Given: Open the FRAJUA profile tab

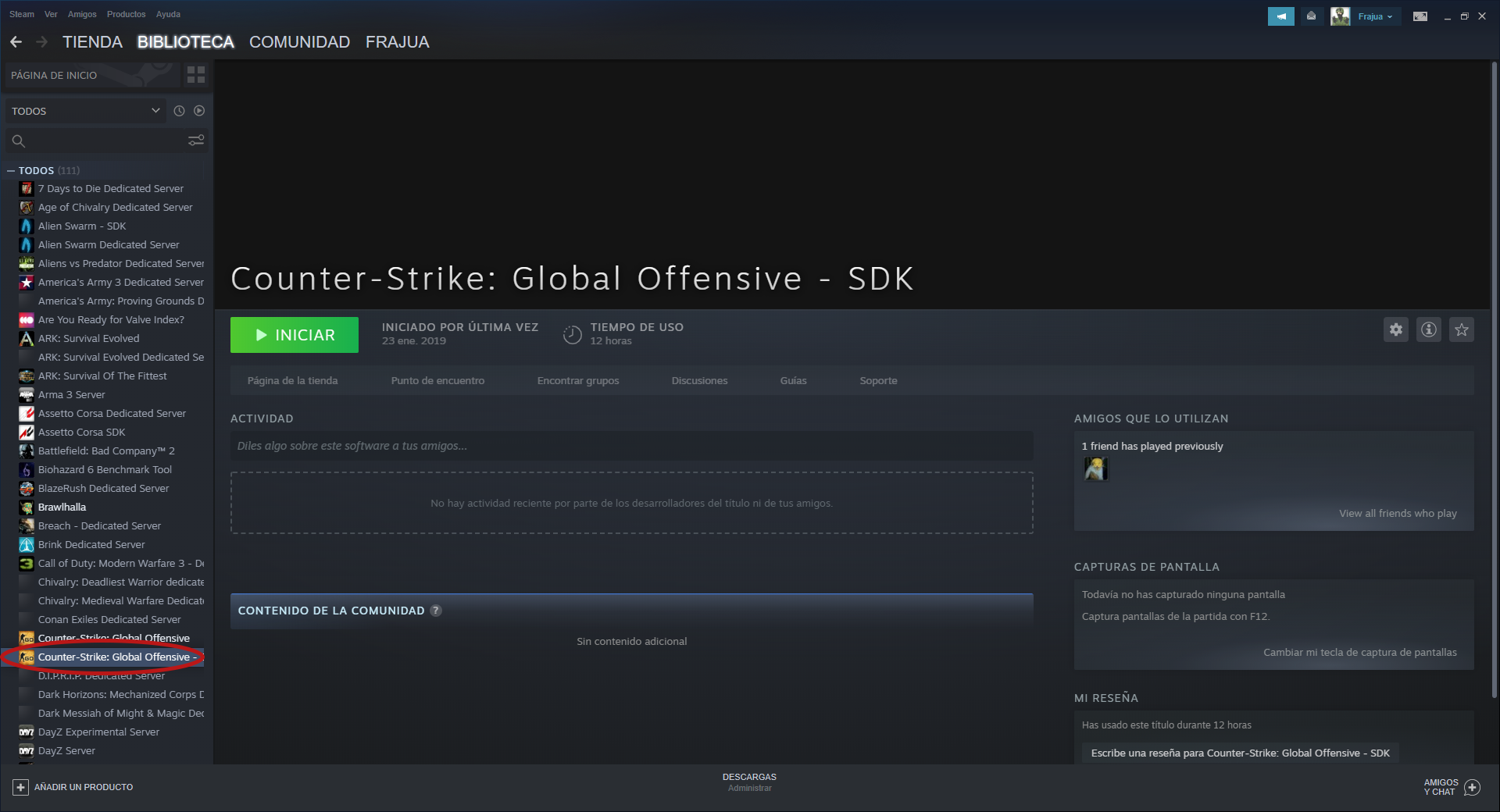Looking at the screenshot, I should coord(397,42).
